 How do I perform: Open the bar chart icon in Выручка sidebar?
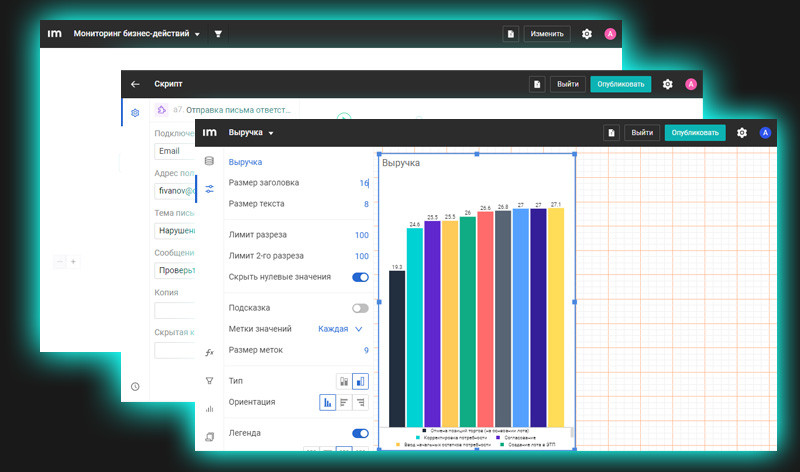pos(209,409)
